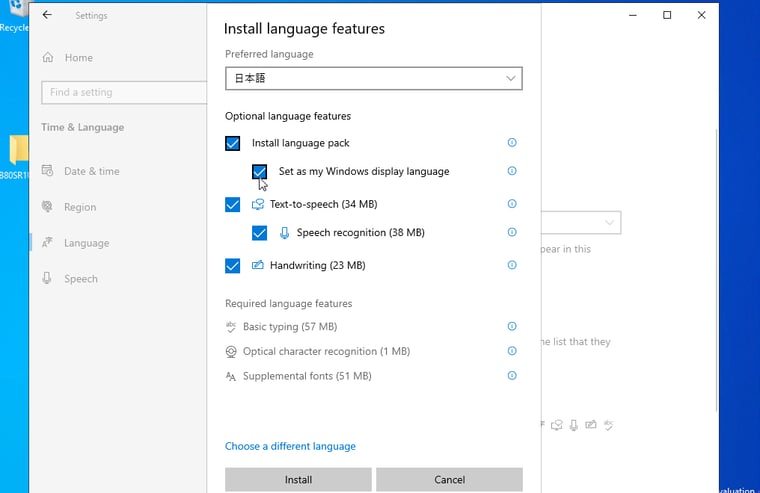Click the Text-to-speech feature icon
This screenshot has height=493, width=760.
tap(258, 205)
